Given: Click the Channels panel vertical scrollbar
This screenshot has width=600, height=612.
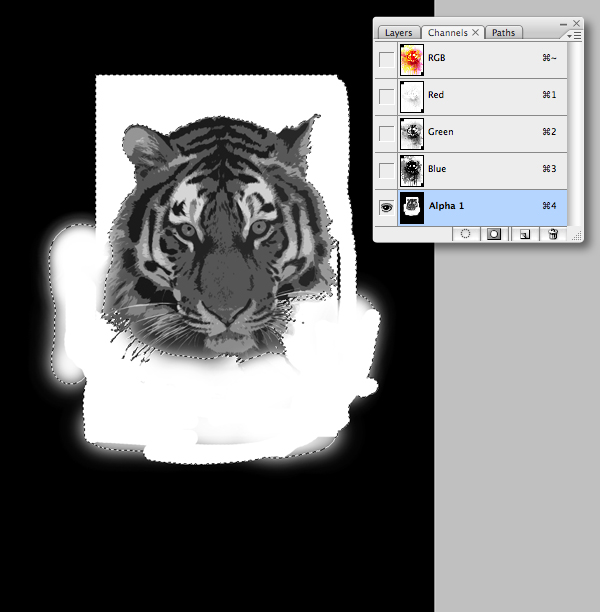Looking at the screenshot, I should click(x=575, y=134).
